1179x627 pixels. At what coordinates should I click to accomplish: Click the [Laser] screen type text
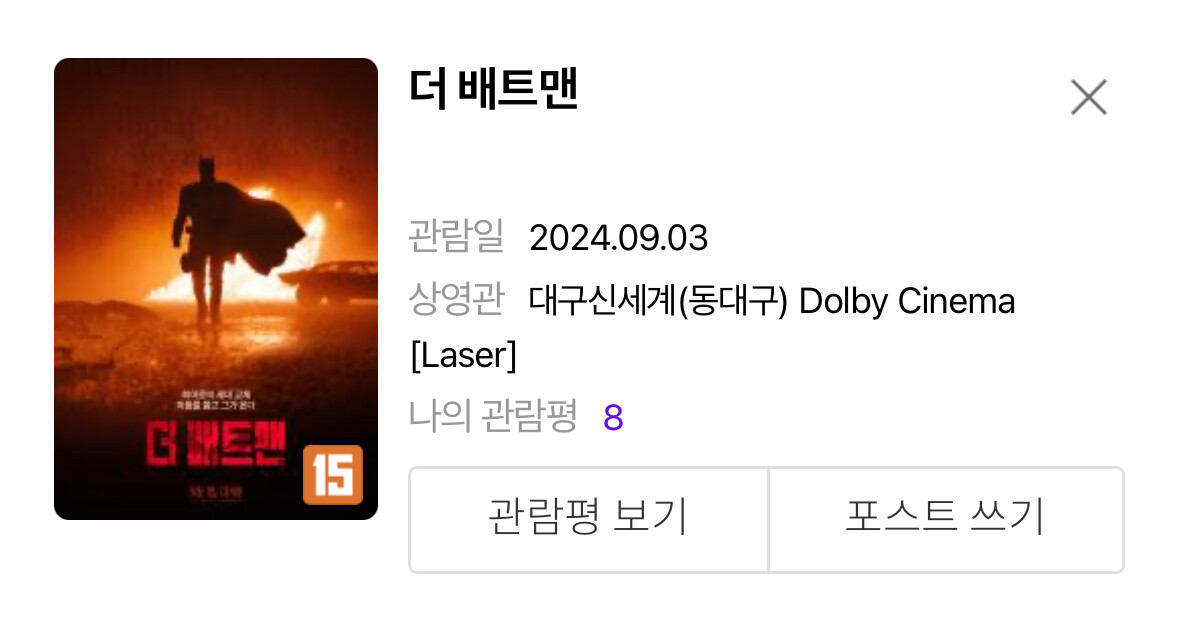pyautogui.click(x=463, y=355)
